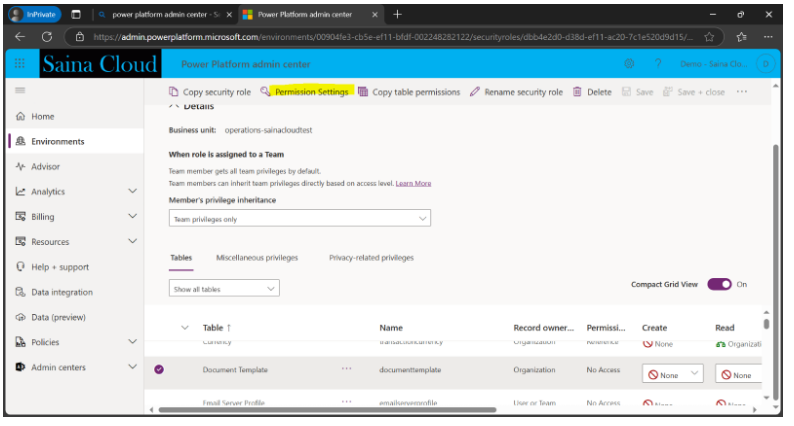Click the Data integration icon

click(x=20, y=292)
